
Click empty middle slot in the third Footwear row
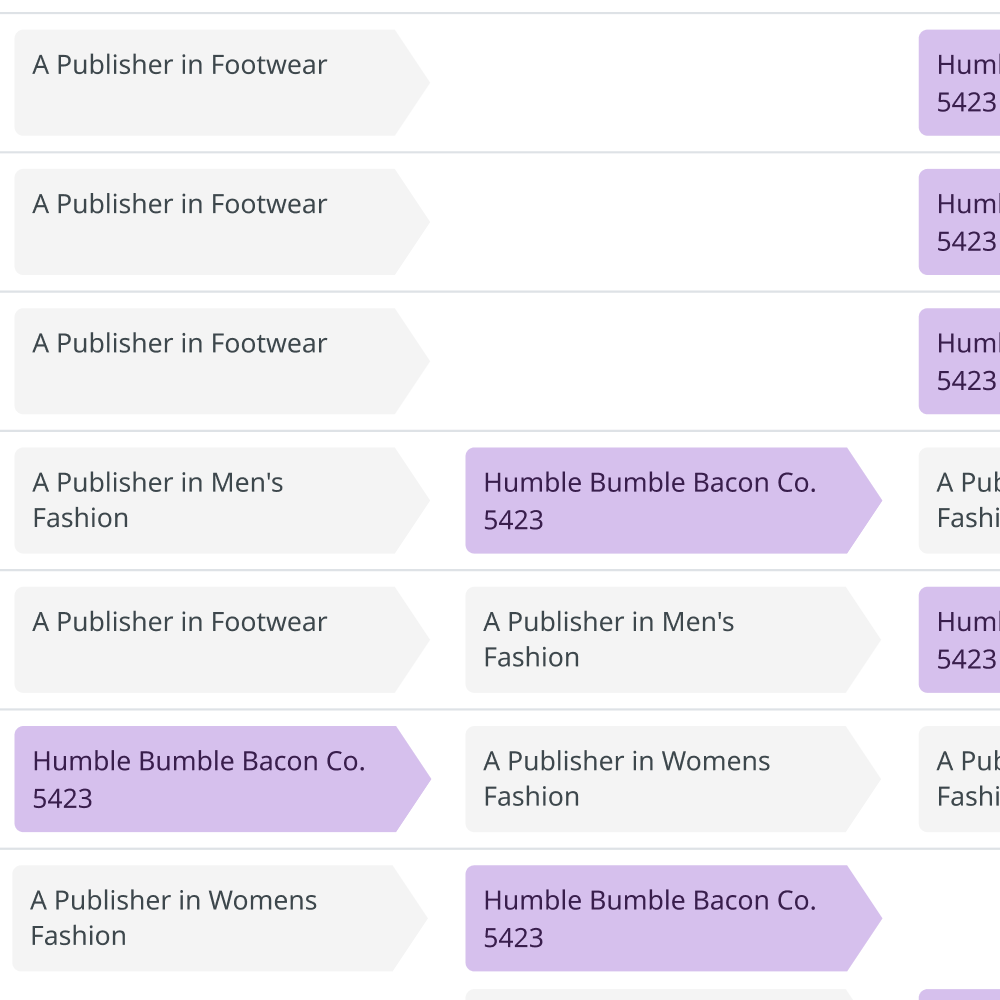pyautogui.click(x=670, y=361)
